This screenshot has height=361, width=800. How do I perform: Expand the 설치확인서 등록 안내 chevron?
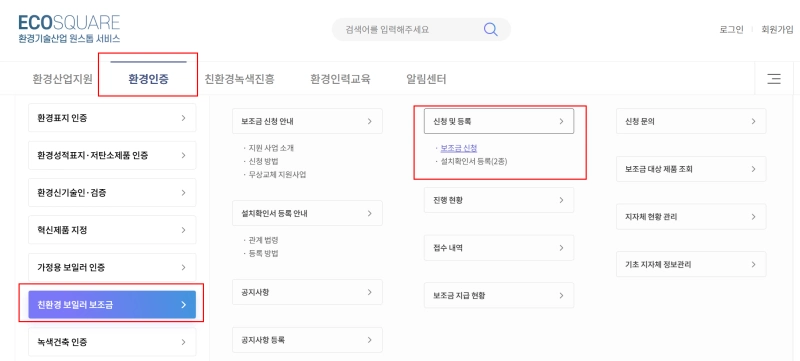(x=370, y=214)
